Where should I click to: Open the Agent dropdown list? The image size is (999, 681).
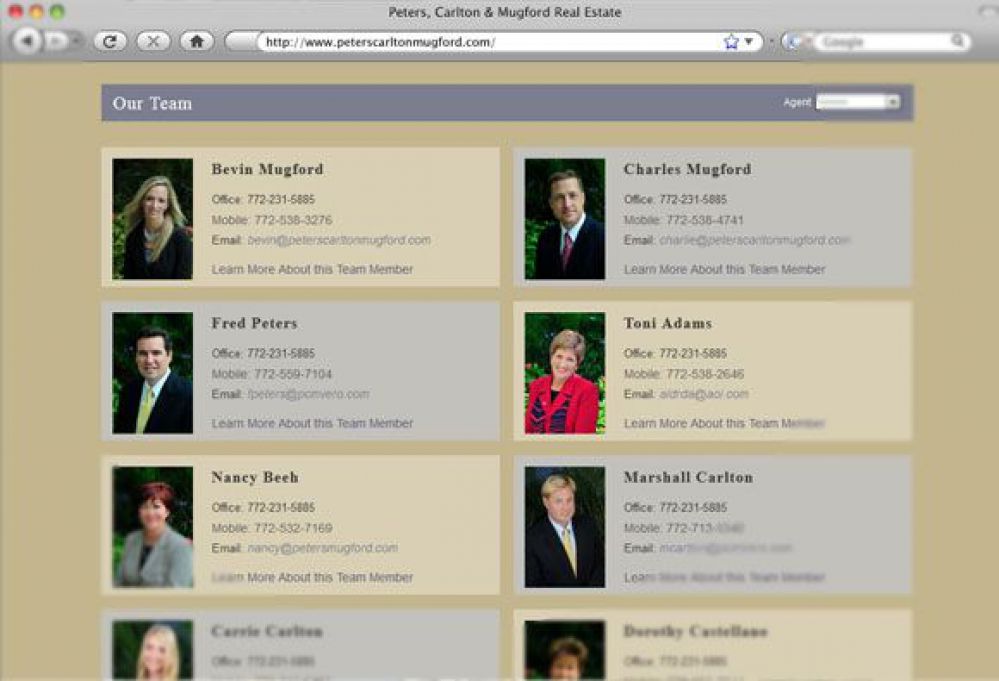(858, 102)
